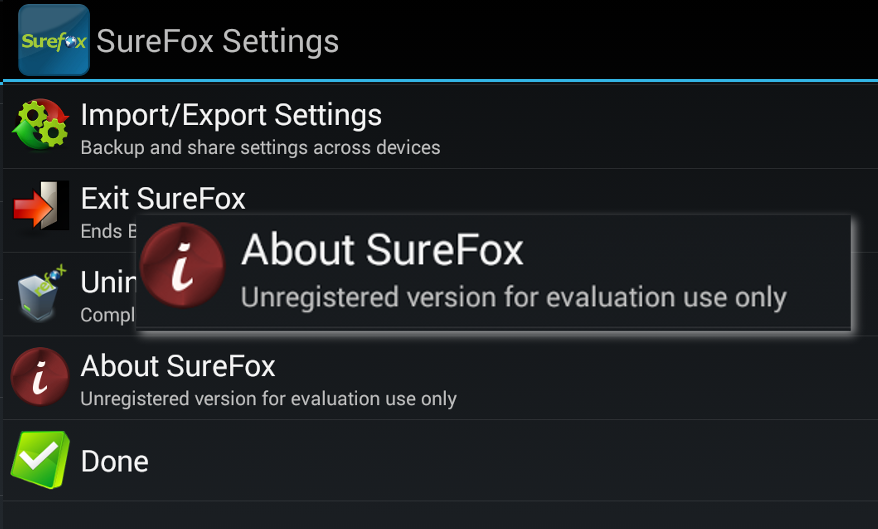Tap the SureFox logo in title bar
878x529 pixels.
point(54,40)
